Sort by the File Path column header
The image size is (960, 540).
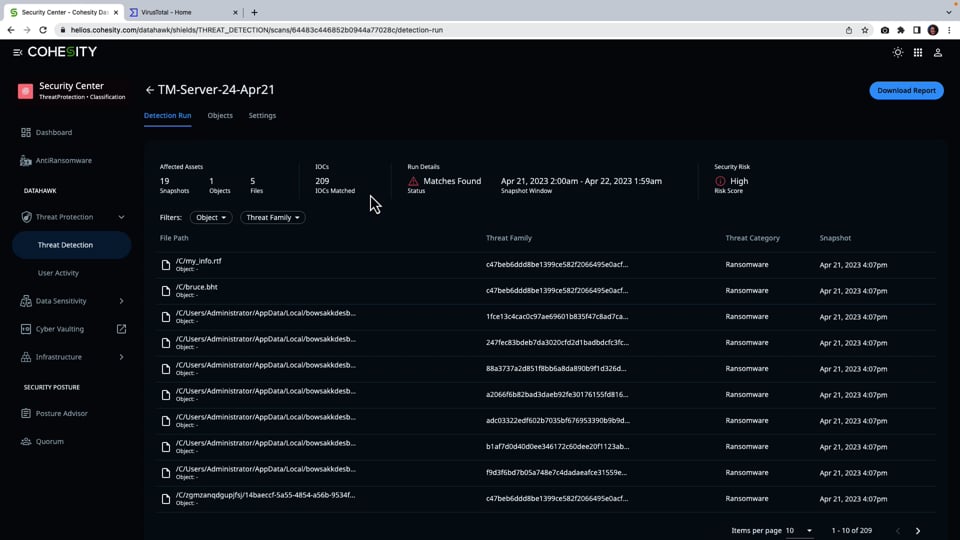[174, 238]
